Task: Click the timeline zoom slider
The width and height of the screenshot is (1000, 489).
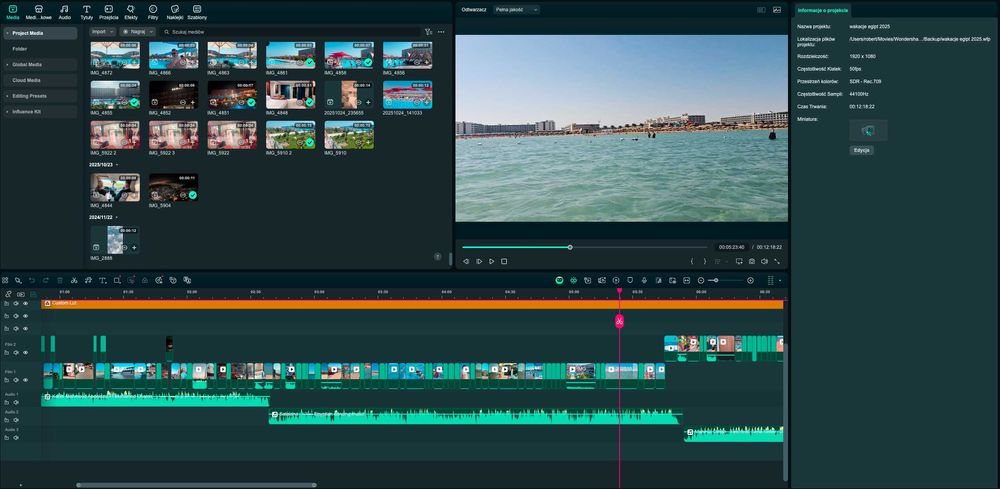Action: [x=726, y=280]
